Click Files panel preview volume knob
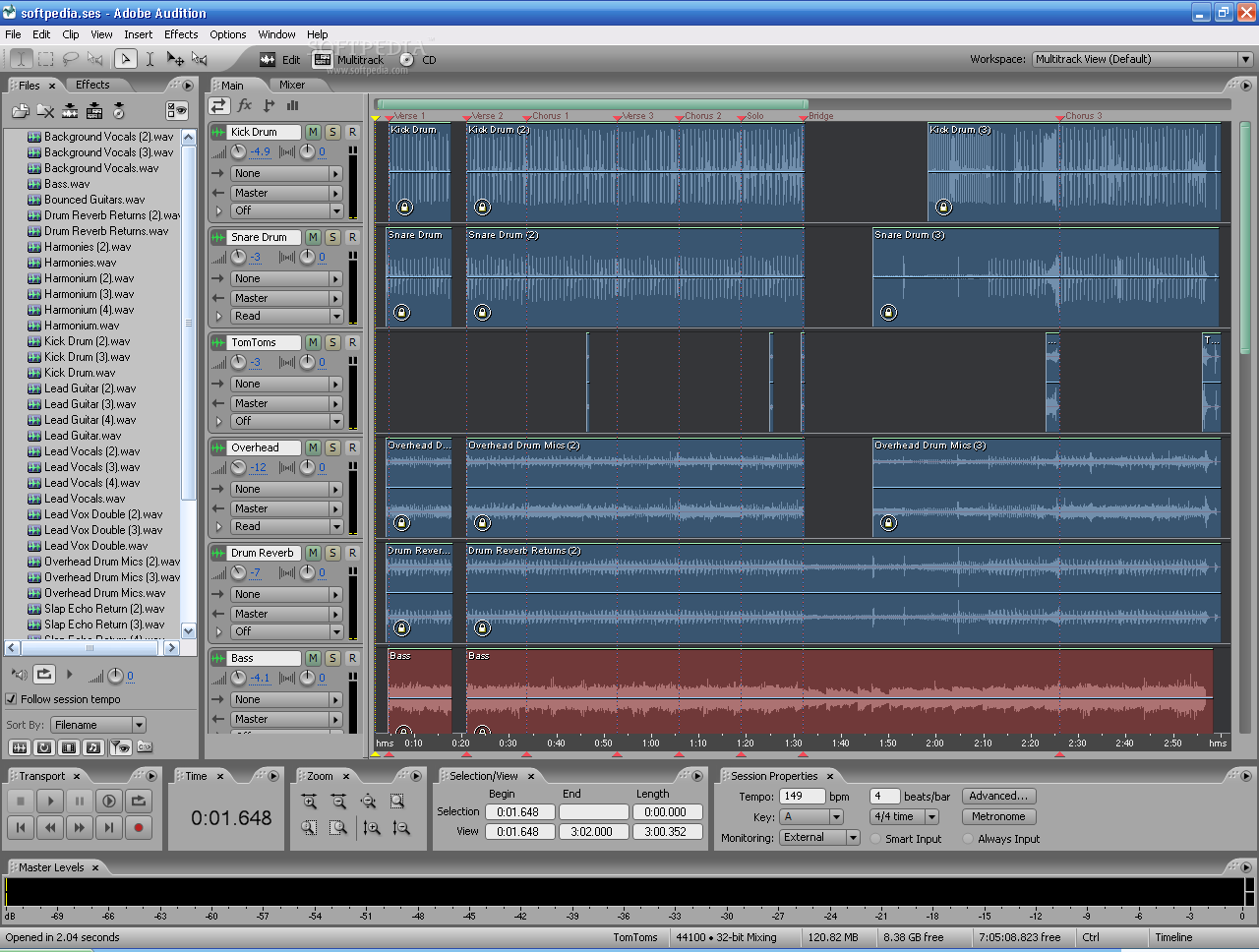This screenshot has width=1259, height=952. (115, 676)
